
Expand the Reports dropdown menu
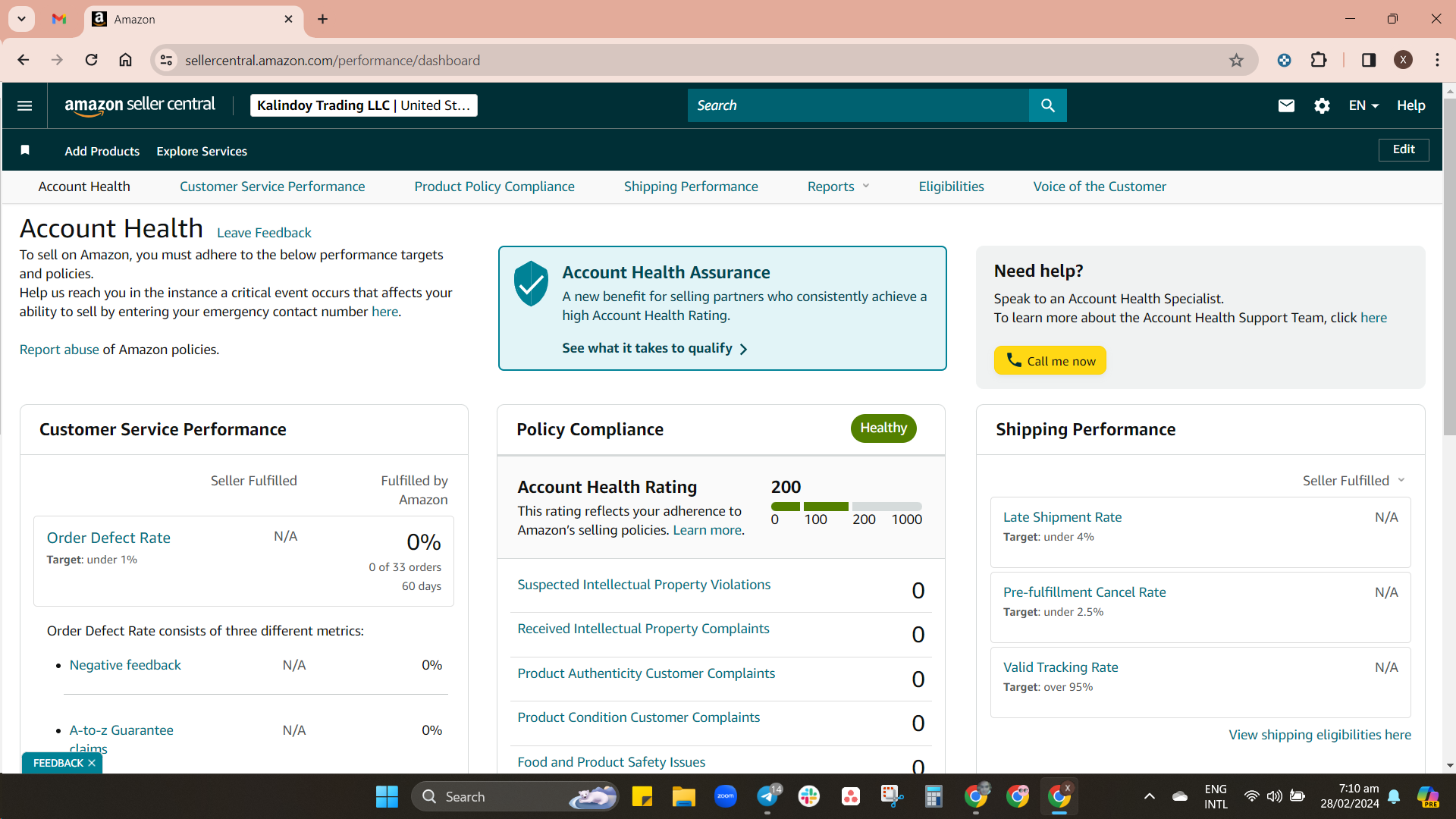pyautogui.click(x=838, y=187)
